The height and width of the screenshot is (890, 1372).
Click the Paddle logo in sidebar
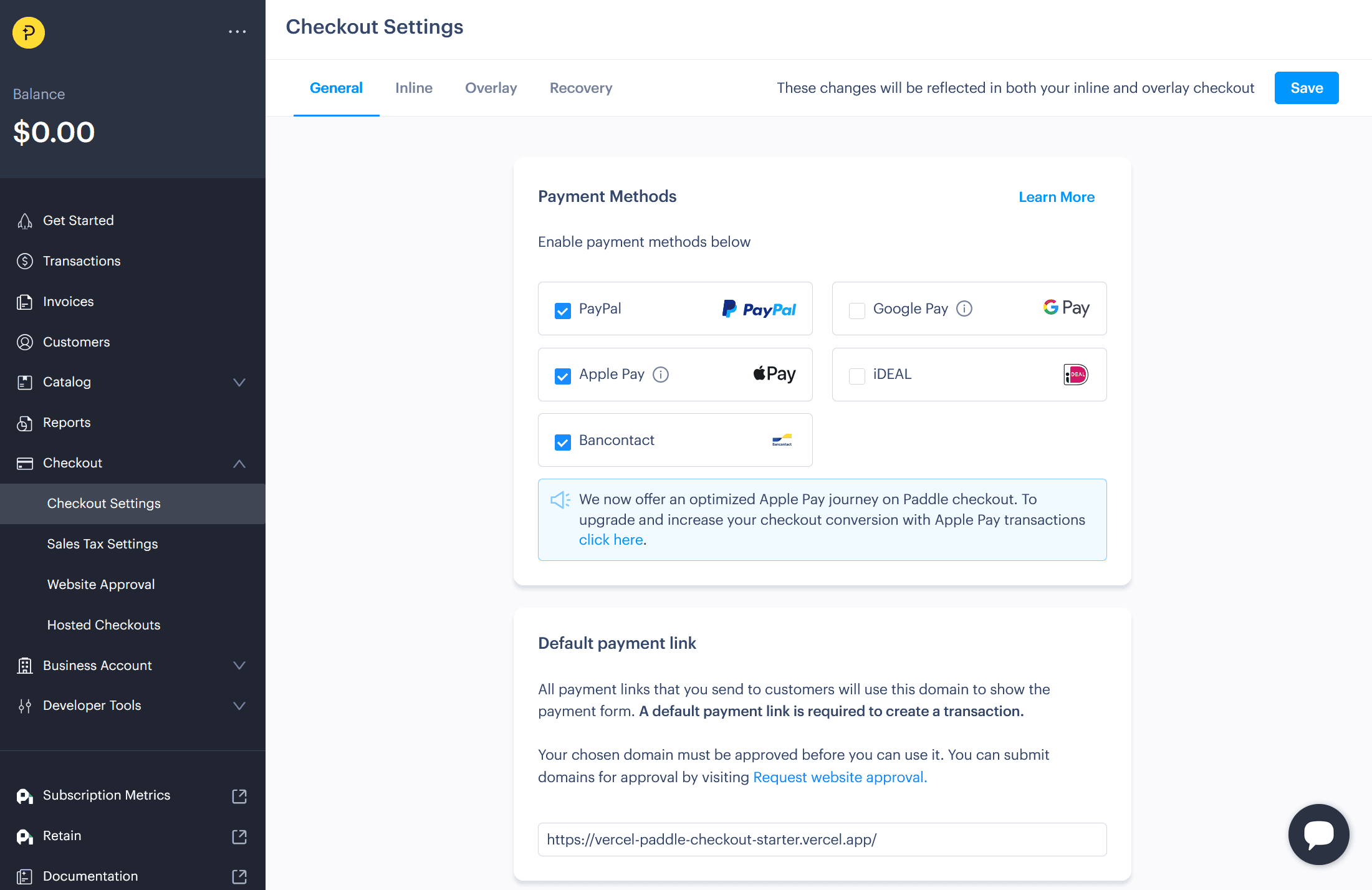click(x=29, y=32)
